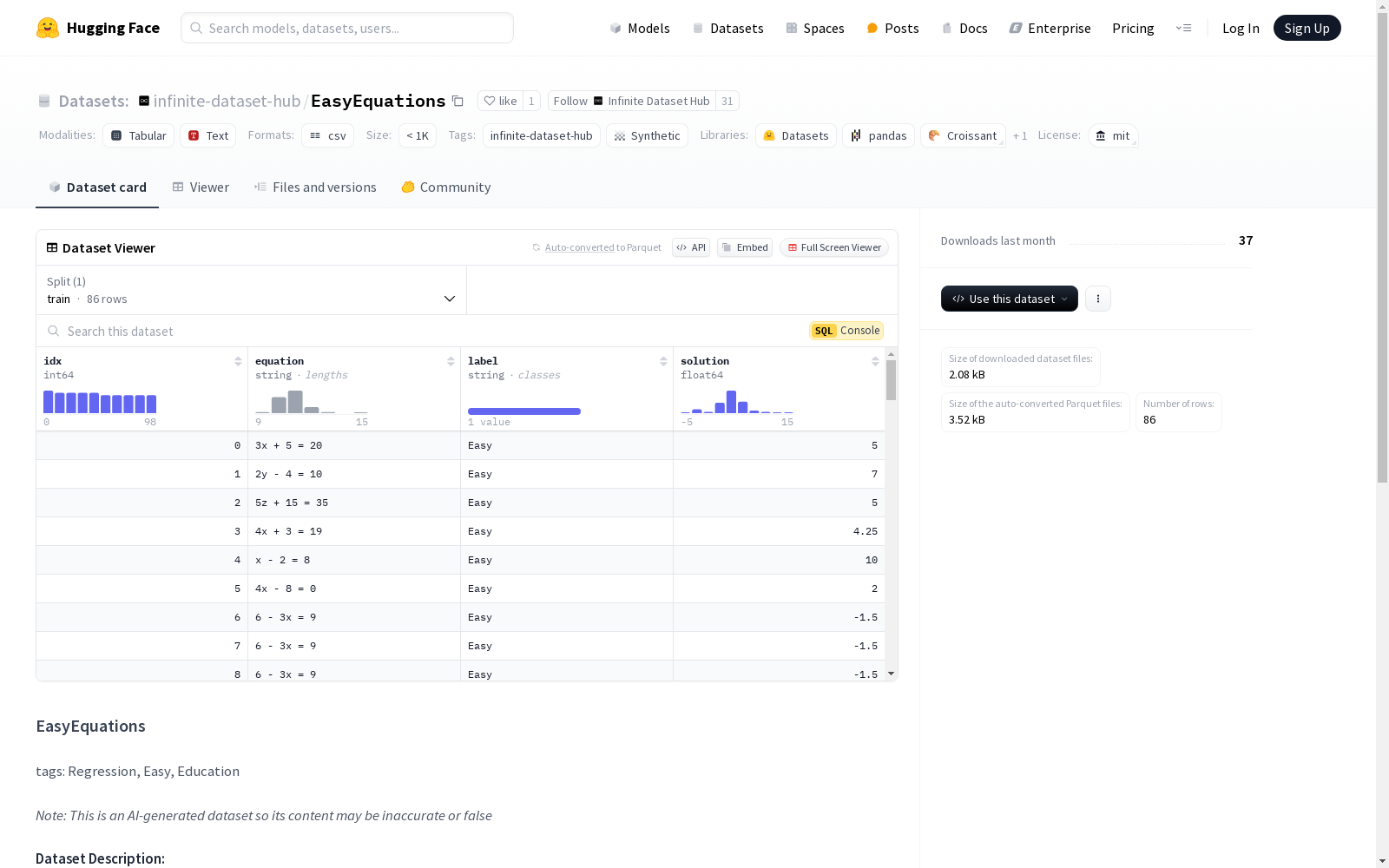Click the equation cell '5z + 15 = 35'
Image resolution: width=1389 pixels, height=868 pixels.
[354, 503]
